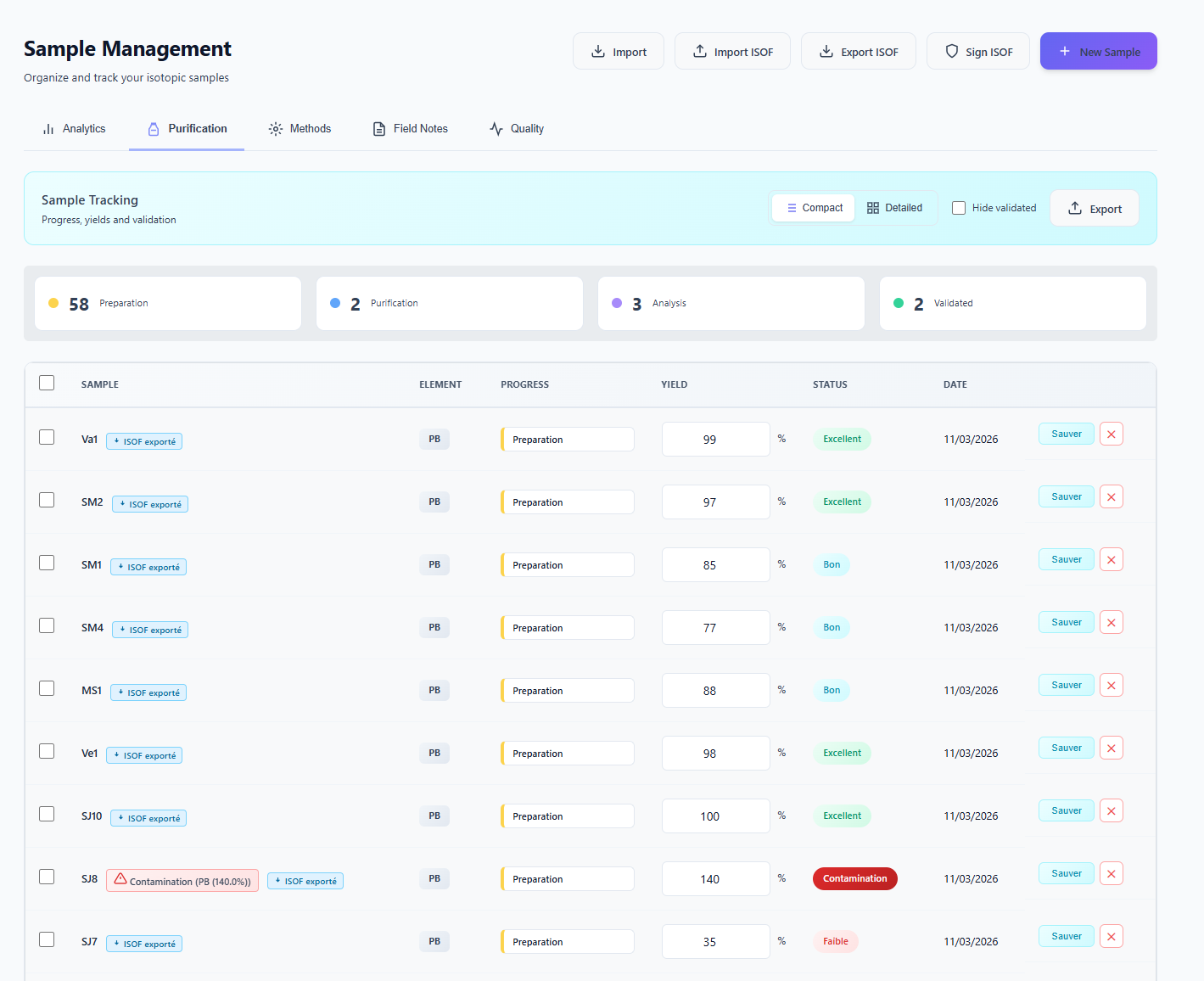Click the red delete icon for sample Va1
This screenshot has height=981, width=1204.
coord(1111,434)
